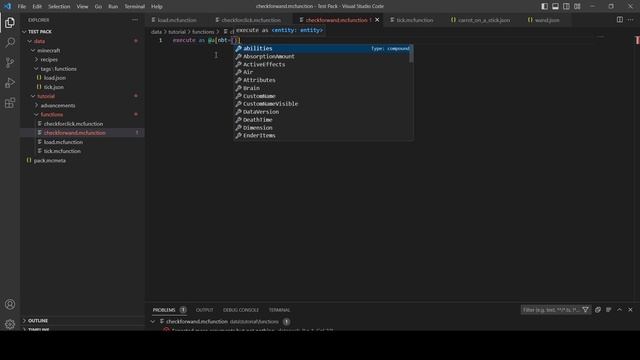Open the Run menu
This screenshot has width=640, height=360.
pyautogui.click(x=113, y=7)
